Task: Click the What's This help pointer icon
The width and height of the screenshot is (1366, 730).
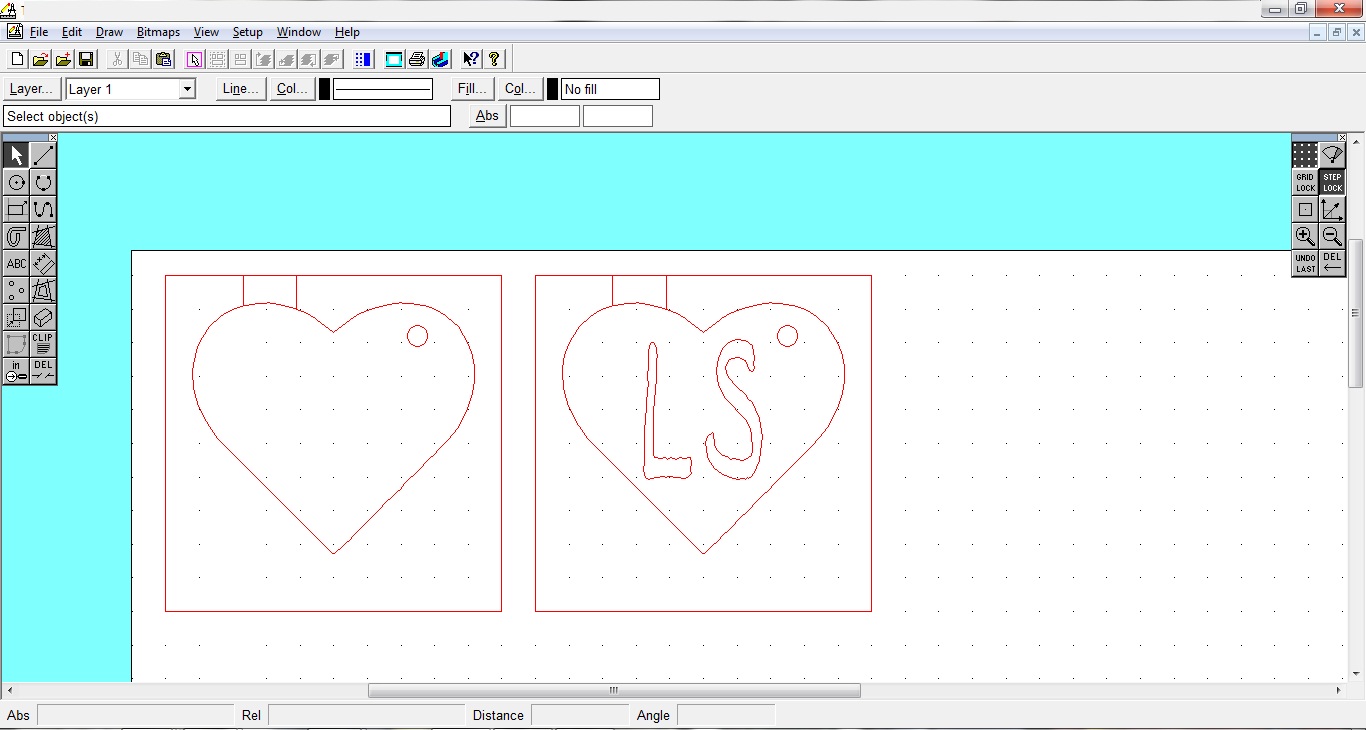Action: [471, 59]
